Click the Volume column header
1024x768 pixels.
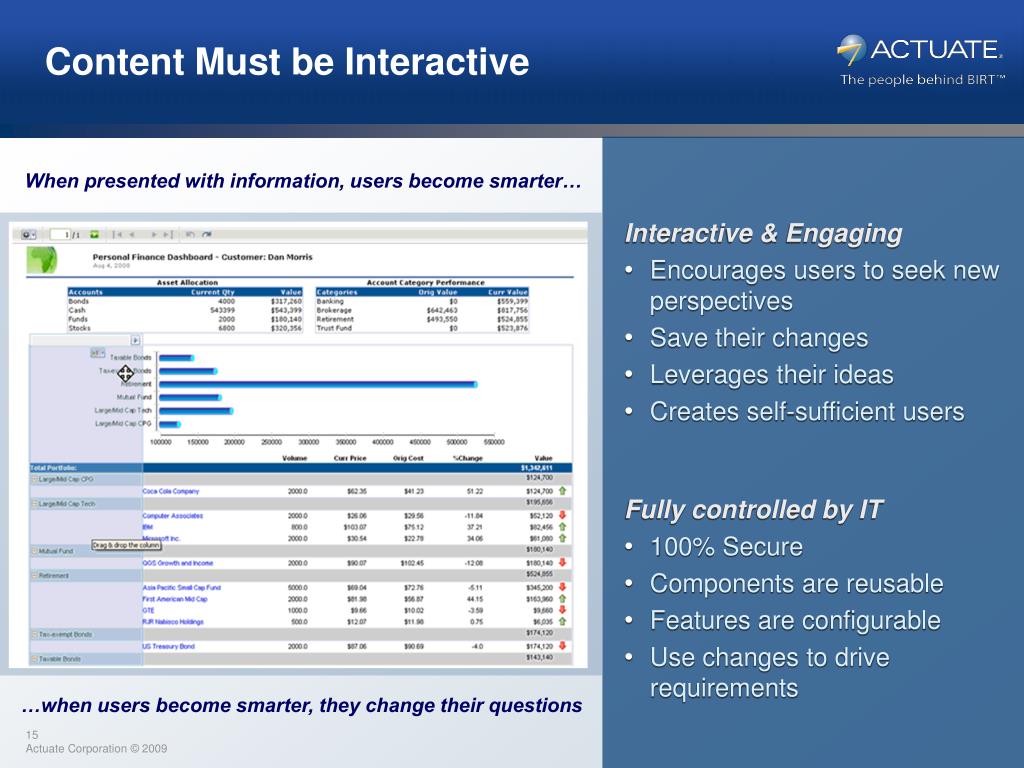click(295, 458)
